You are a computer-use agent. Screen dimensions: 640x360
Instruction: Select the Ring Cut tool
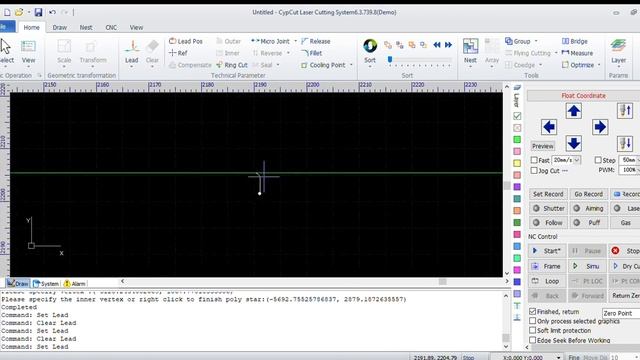[x=232, y=65]
